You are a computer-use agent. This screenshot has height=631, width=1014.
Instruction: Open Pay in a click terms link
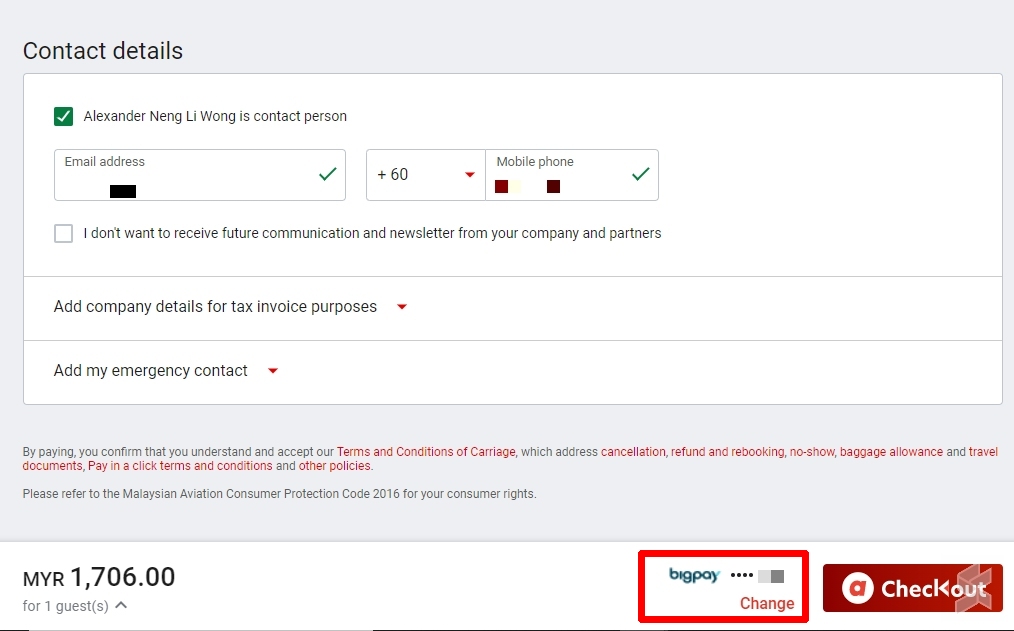coord(180,466)
